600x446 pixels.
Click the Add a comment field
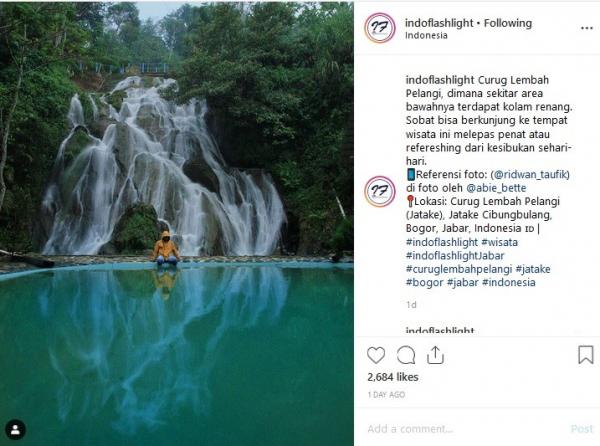point(450,428)
